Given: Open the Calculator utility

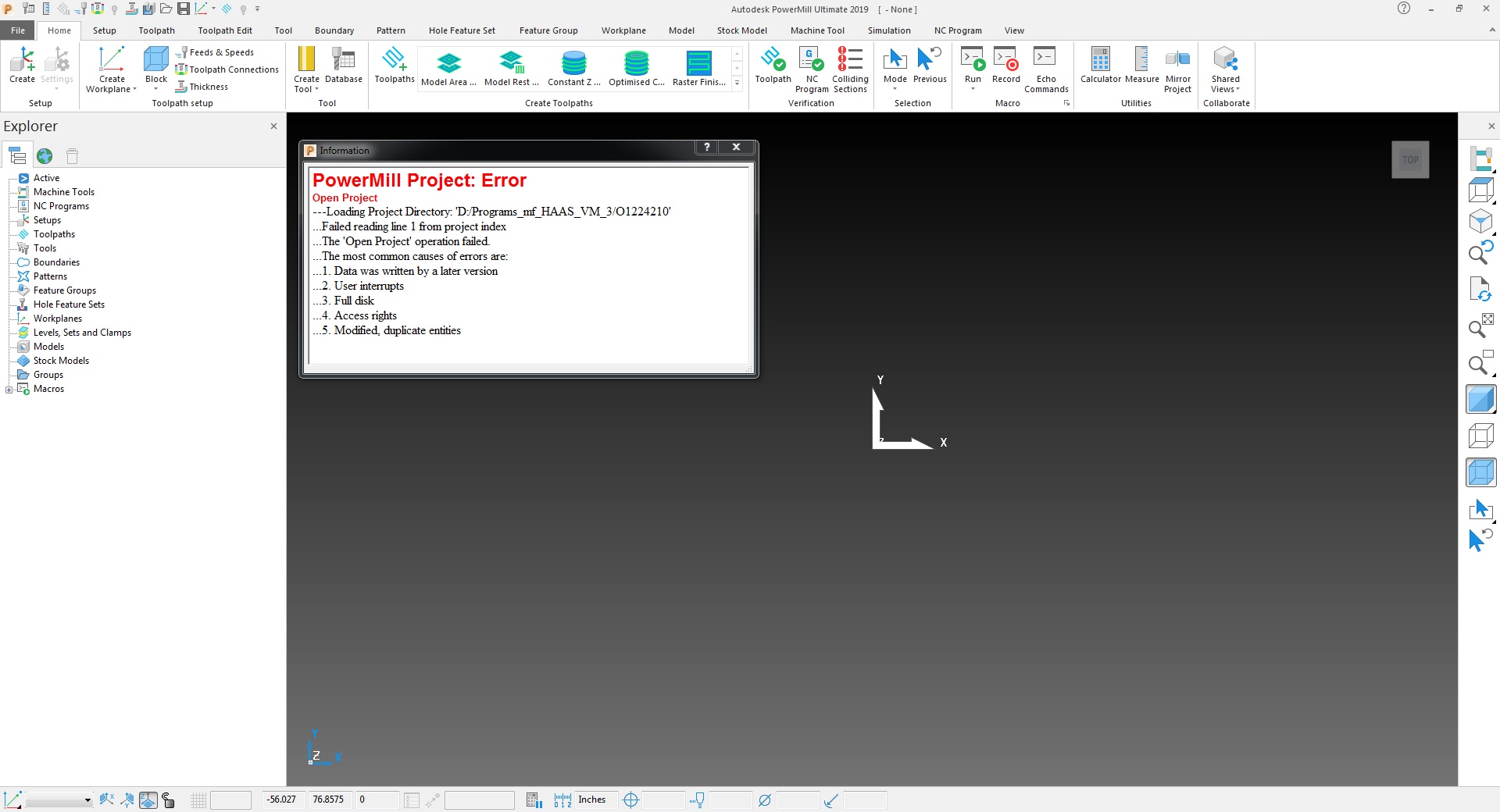Looking at the screenshot, I should [1101, 66].
